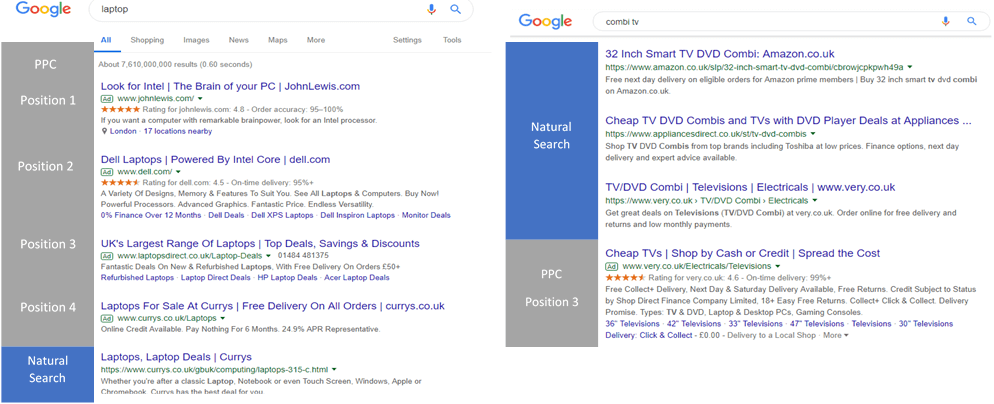Click 'Monitor Deals' sitelink
The image size is (994, 404).
pos(426,215)
